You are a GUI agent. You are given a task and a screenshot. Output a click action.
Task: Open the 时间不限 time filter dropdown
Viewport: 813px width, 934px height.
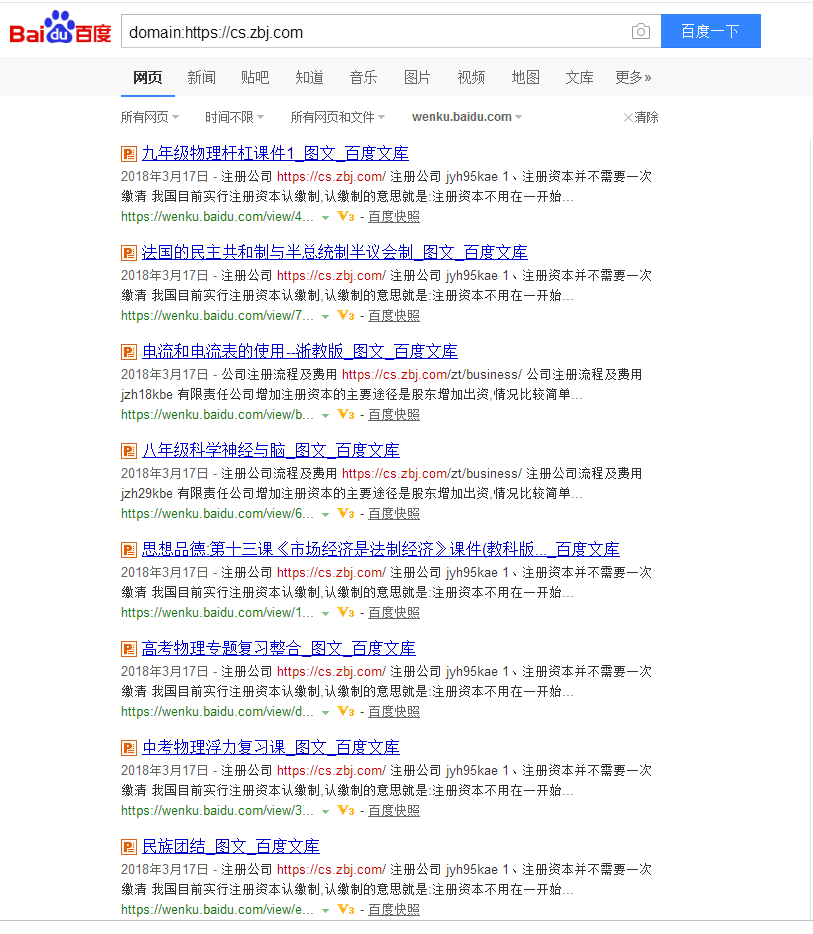235,117
